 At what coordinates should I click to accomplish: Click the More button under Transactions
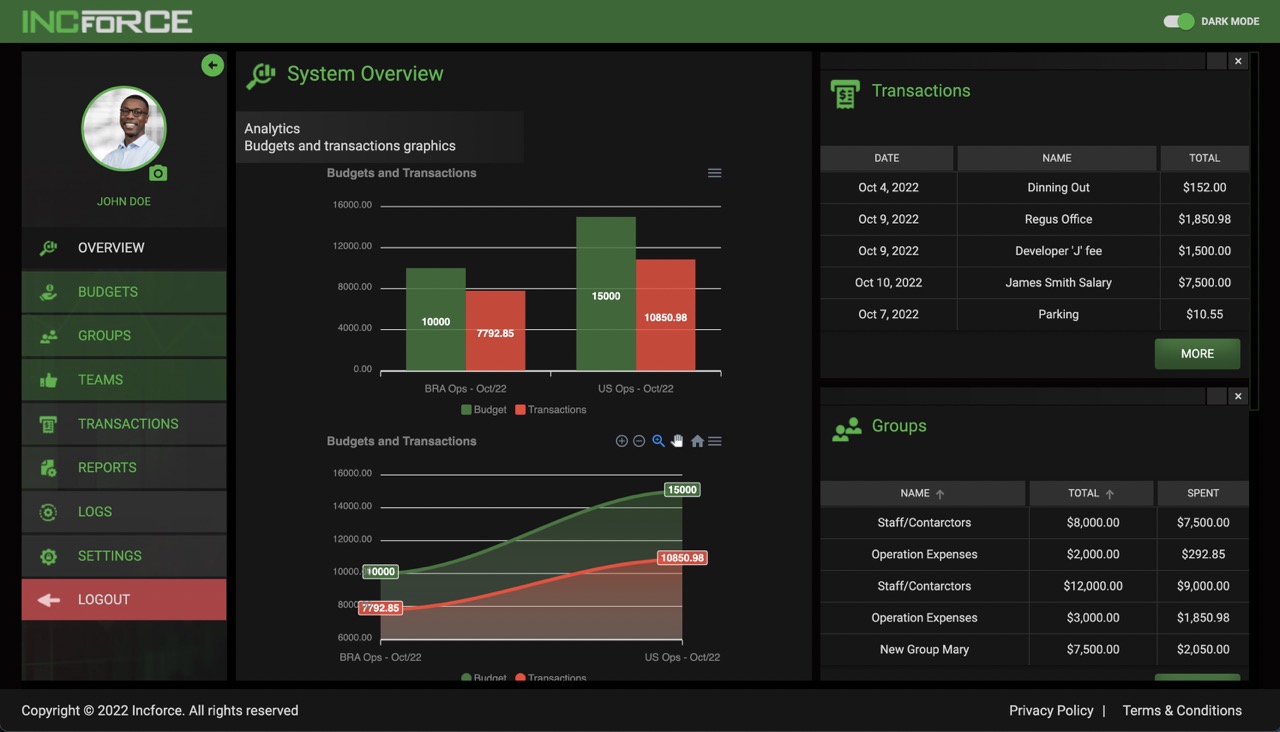click(1197, 354)
